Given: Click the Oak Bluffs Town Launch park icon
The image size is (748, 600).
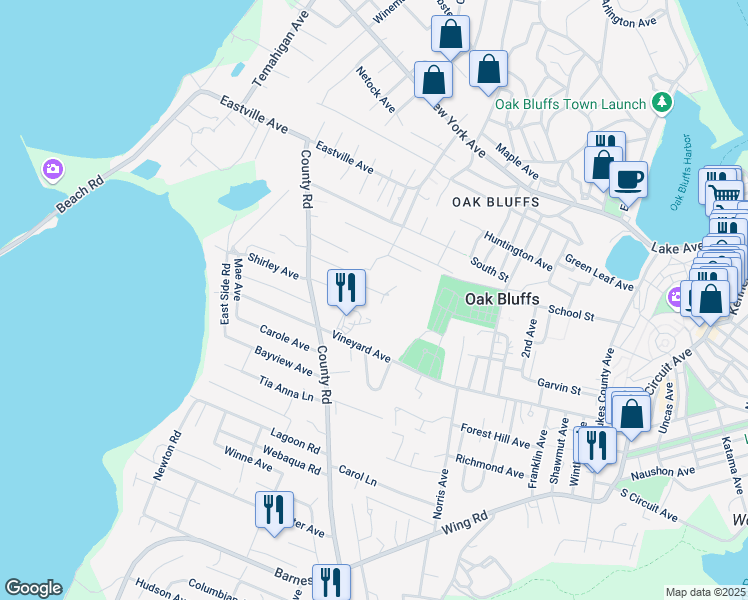Looking at the screenshot, I should point(661,102).
